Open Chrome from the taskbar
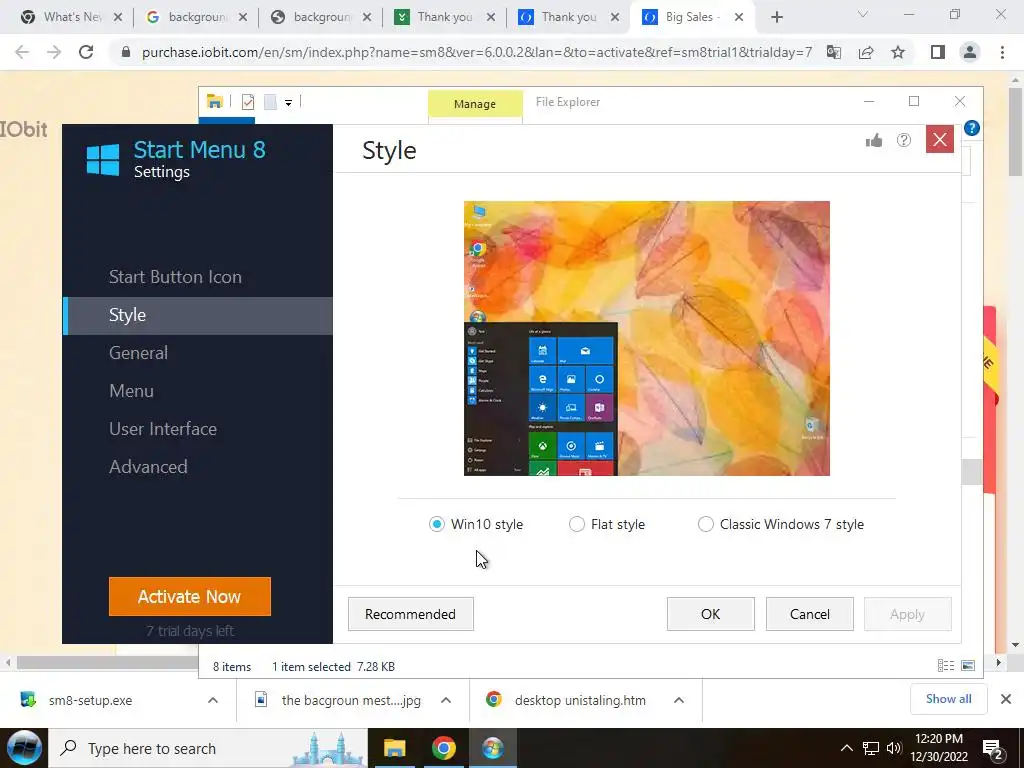This screenshot has width=1024, height=768. point(443,748)
